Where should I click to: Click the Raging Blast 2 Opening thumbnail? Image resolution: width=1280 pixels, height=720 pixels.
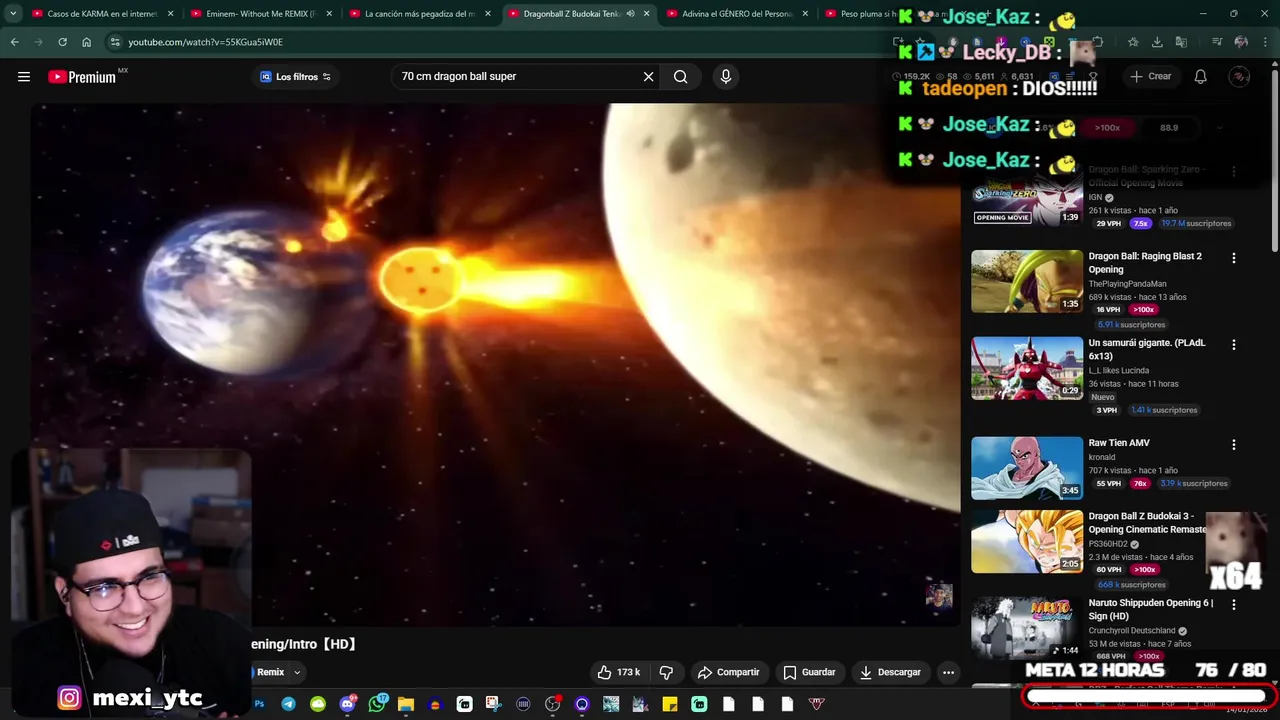(x=1027, y=281)
